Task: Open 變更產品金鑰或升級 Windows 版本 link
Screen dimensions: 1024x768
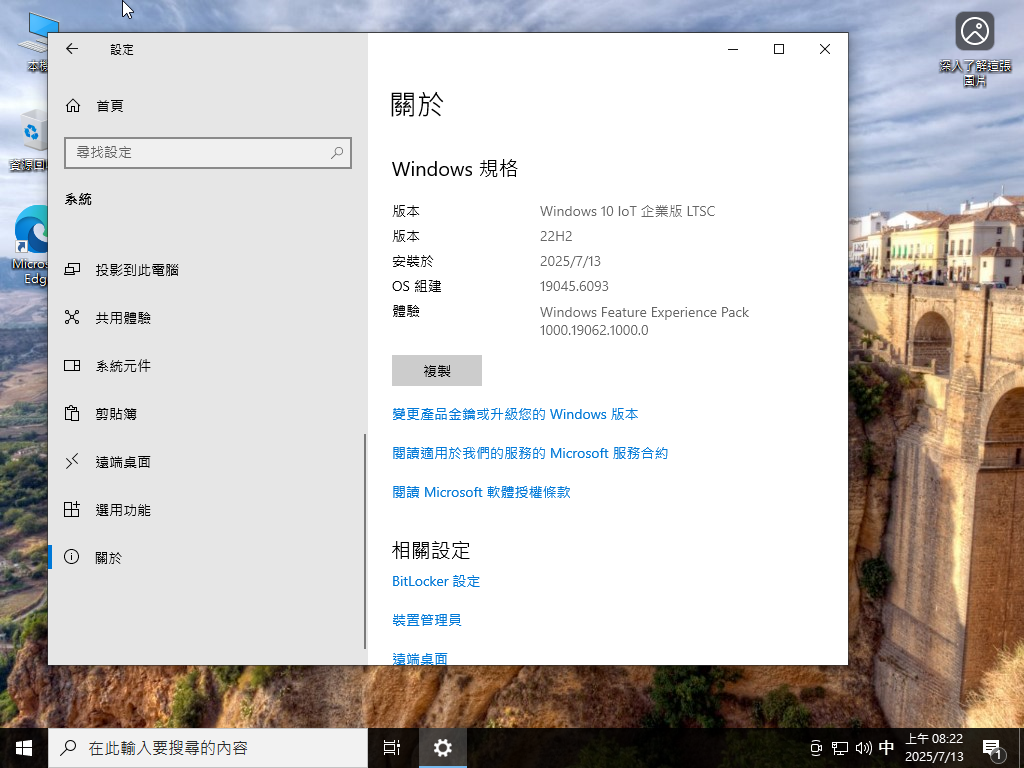Action: tap(515, 414)
